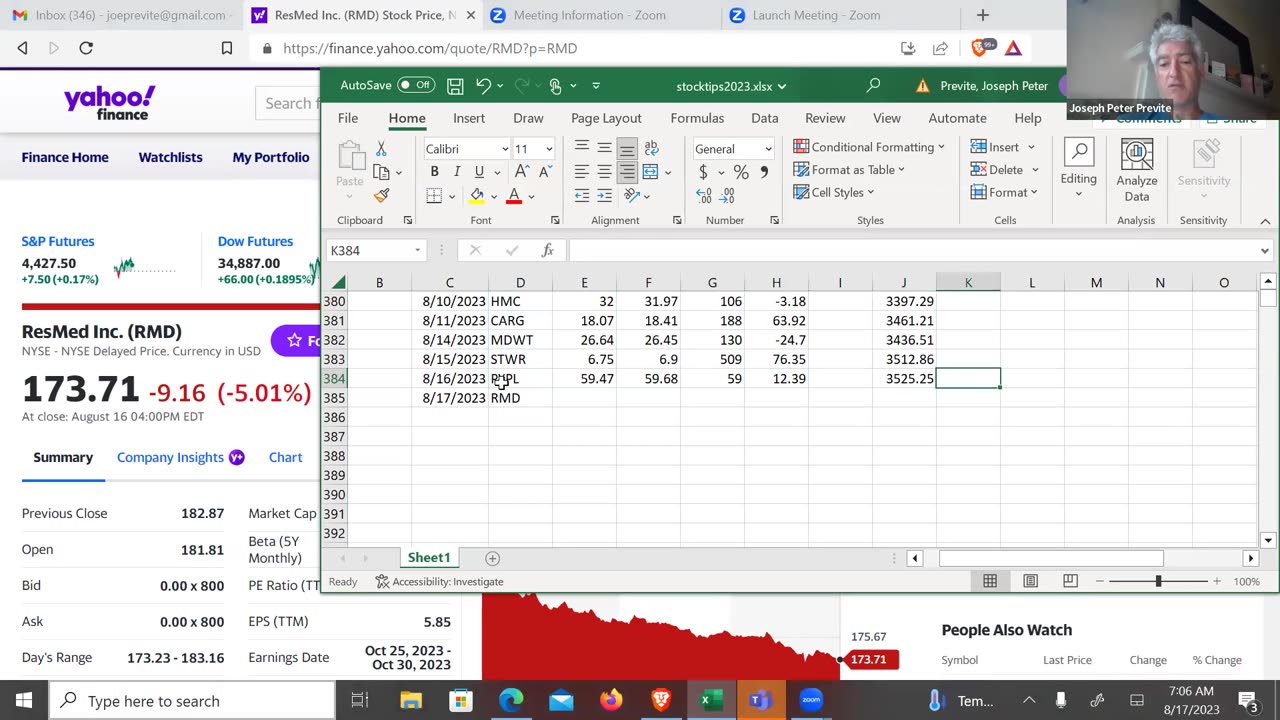Increase decimal places
The image size is (1280, 720).
[703, 196]
